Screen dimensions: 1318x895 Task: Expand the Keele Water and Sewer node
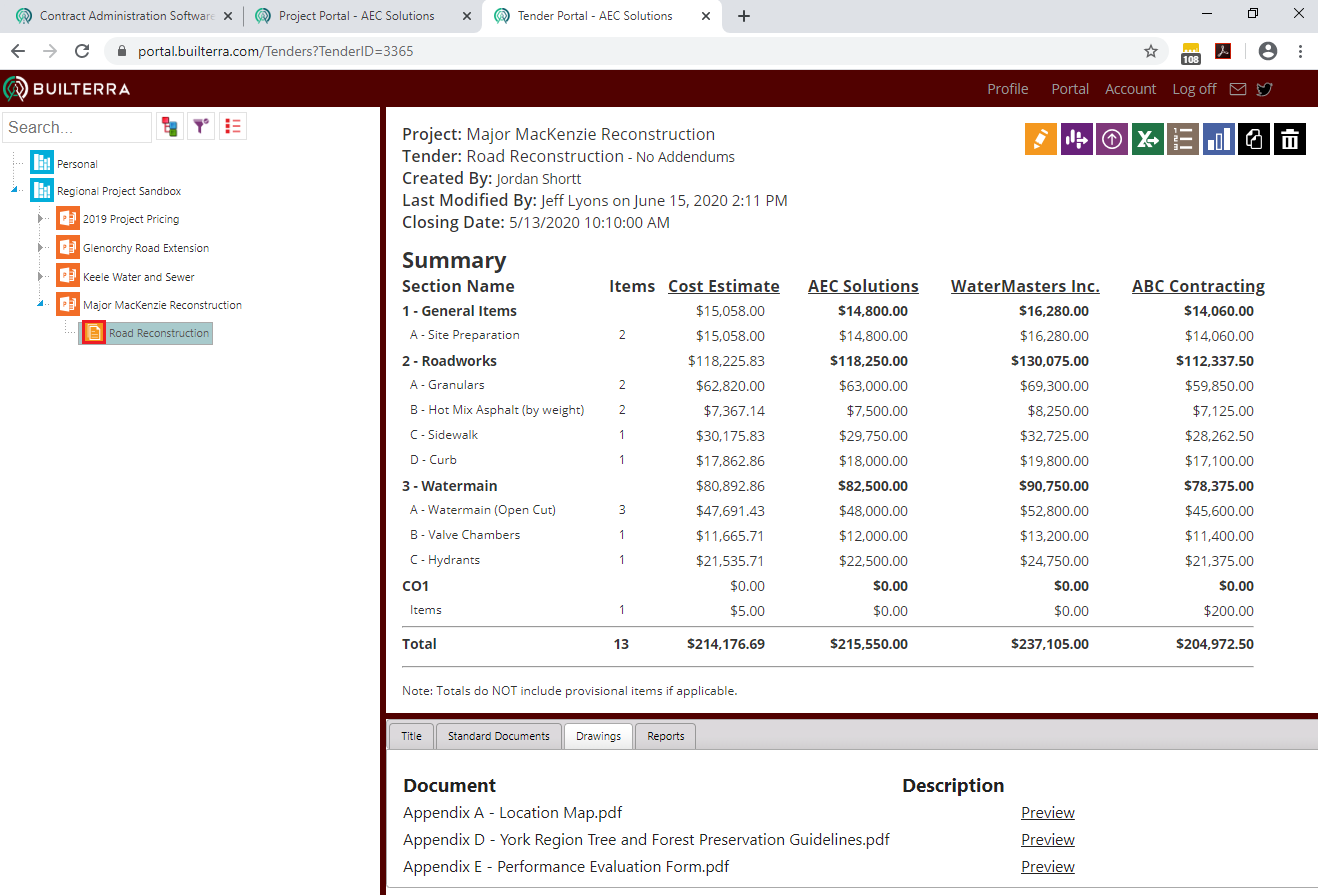(x=40, y=276)
